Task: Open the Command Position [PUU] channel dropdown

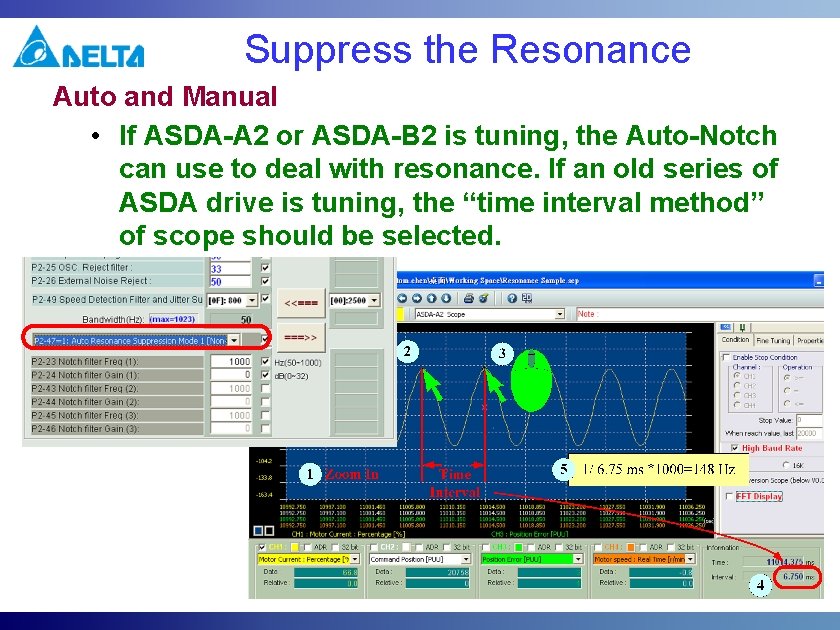Action: (x=466, y=559)
